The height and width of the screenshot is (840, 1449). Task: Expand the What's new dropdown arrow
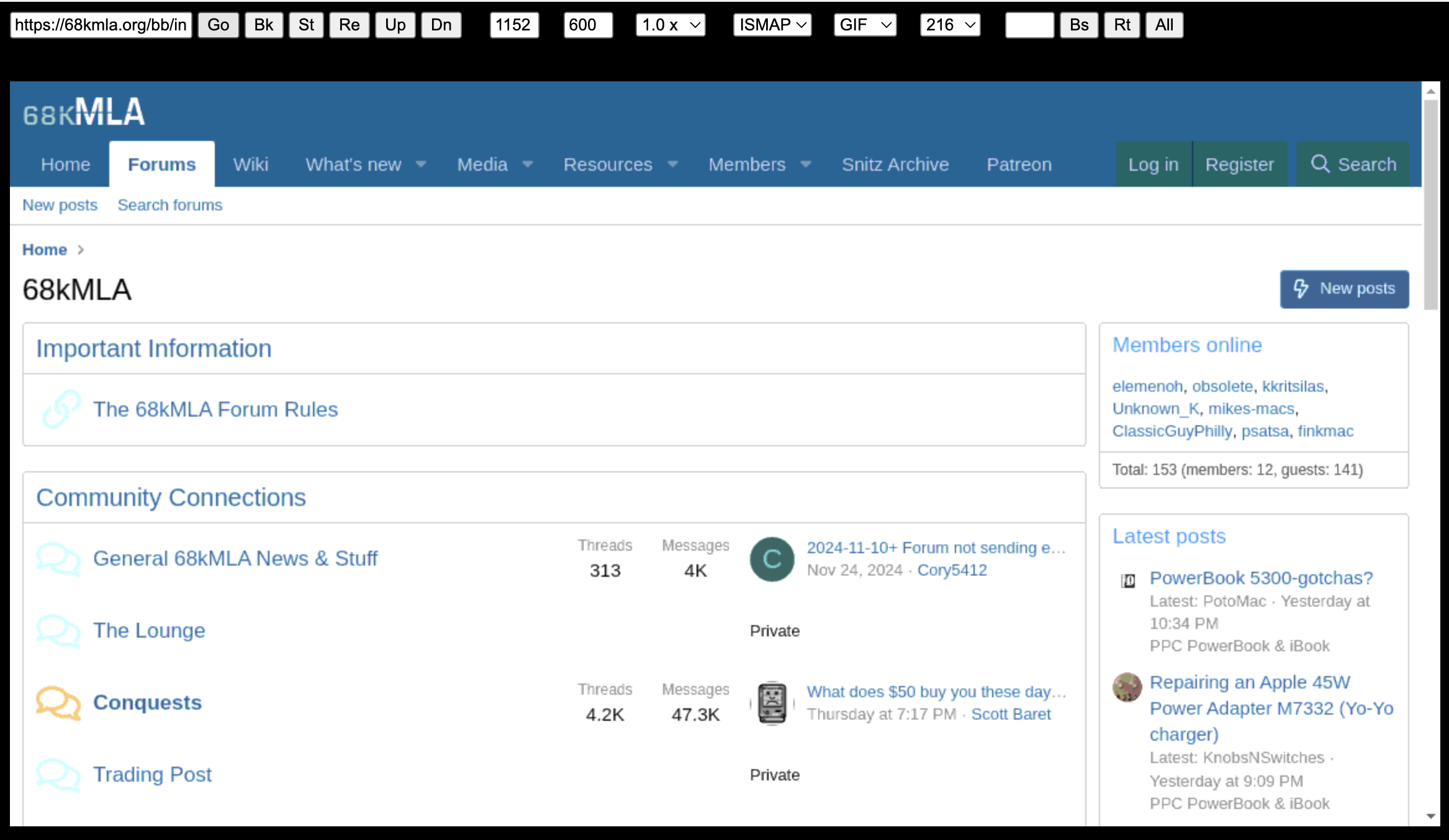pos(421,165)
